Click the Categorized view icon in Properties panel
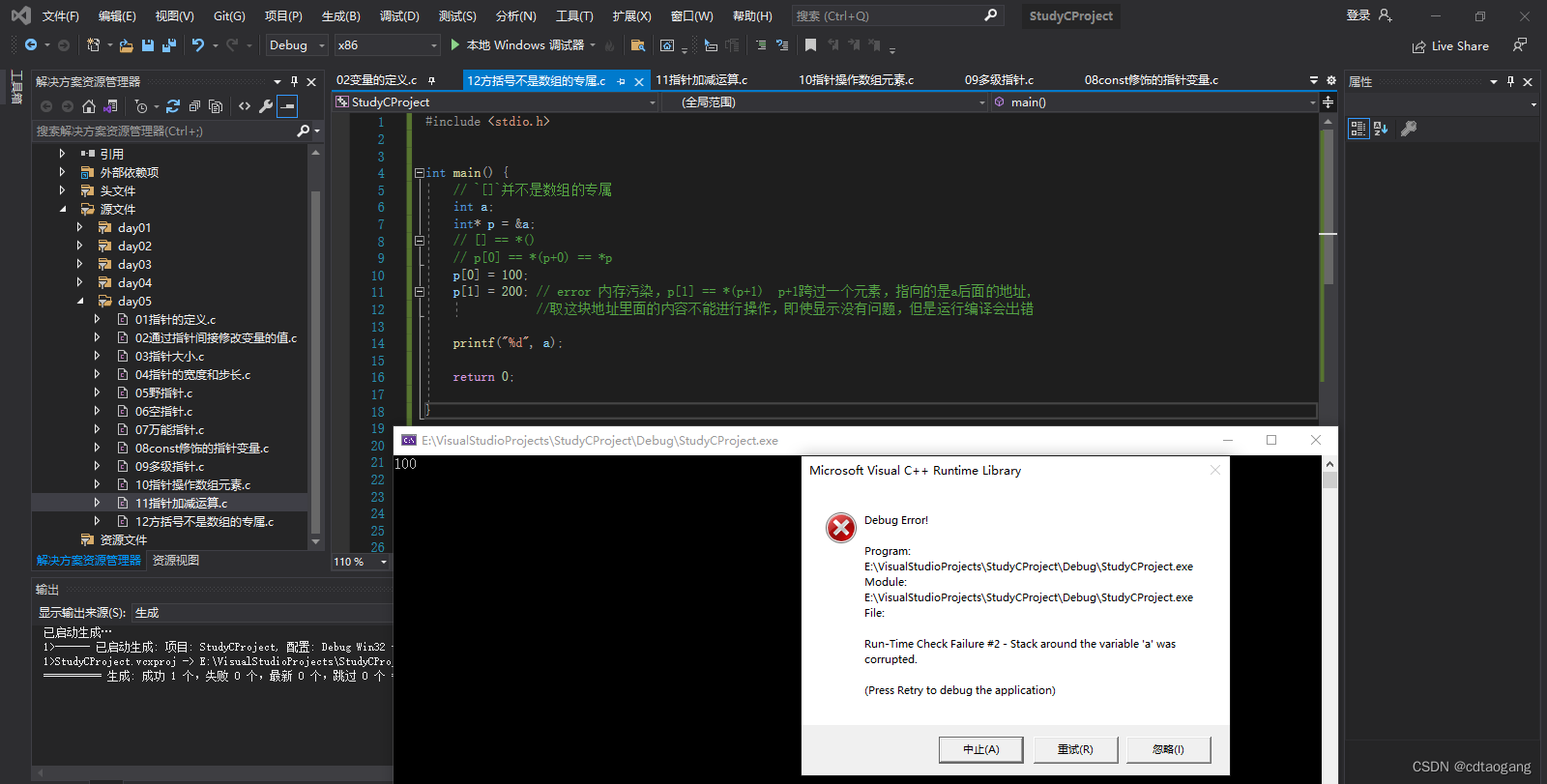Image resolution: width=1547 pixels, height=784 pixels. click(x=1358, y=129)
